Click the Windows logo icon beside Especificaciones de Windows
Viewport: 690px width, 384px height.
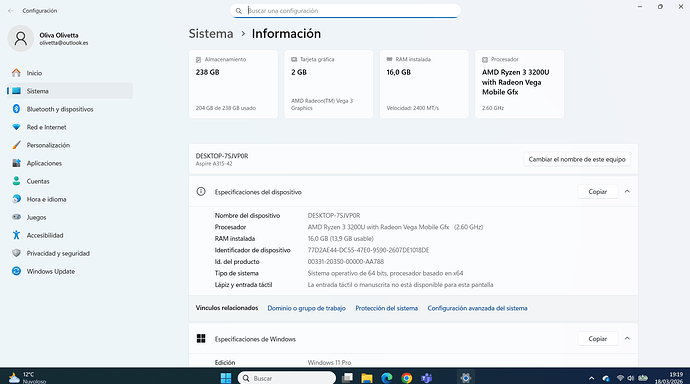pyautogui.click(x=201, y=338)
